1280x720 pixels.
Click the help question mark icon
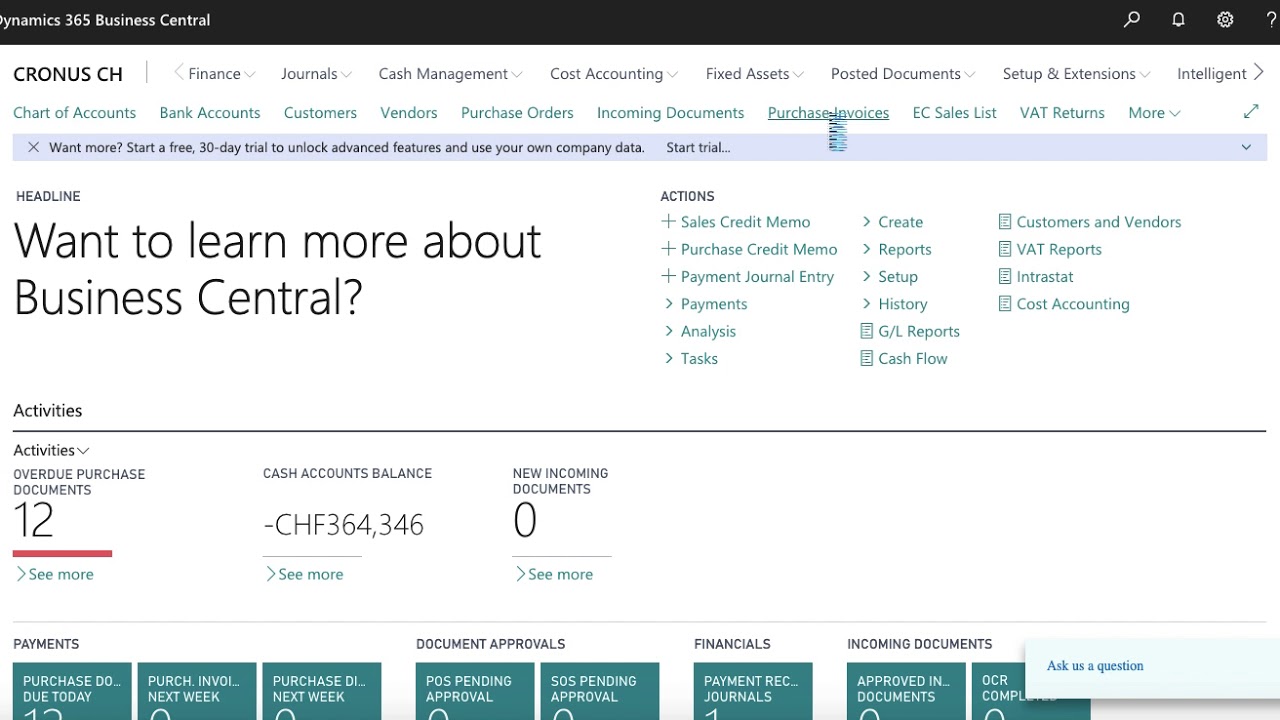pos(1271,19)
